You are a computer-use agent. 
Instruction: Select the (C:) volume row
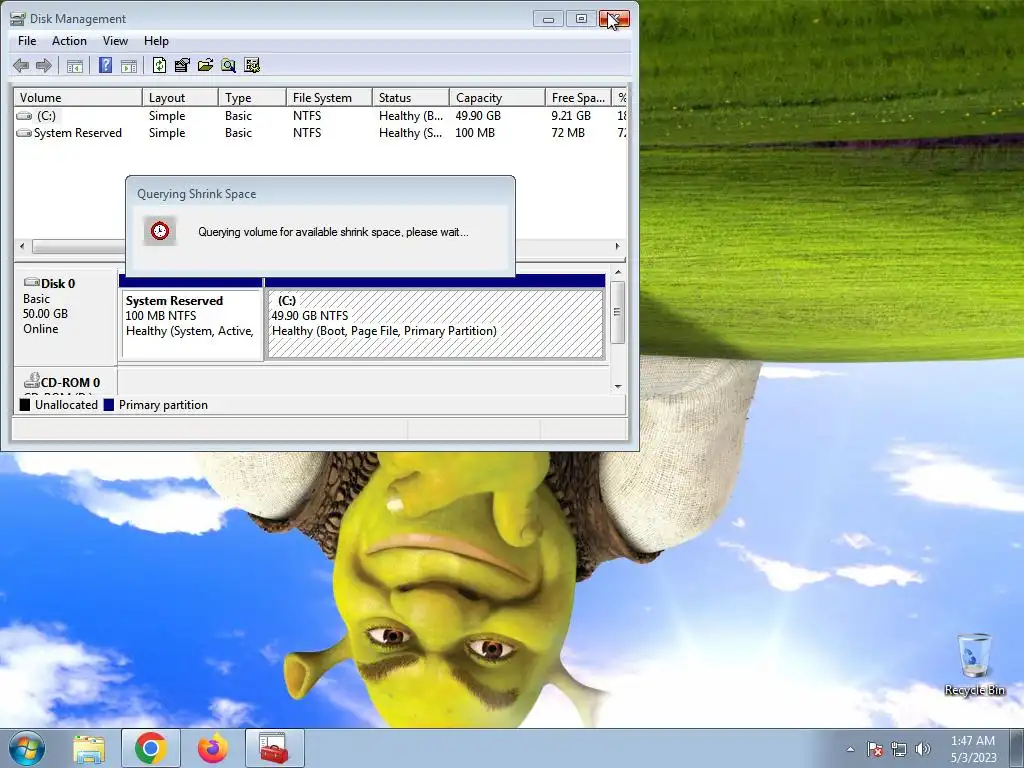coord(320,116)
